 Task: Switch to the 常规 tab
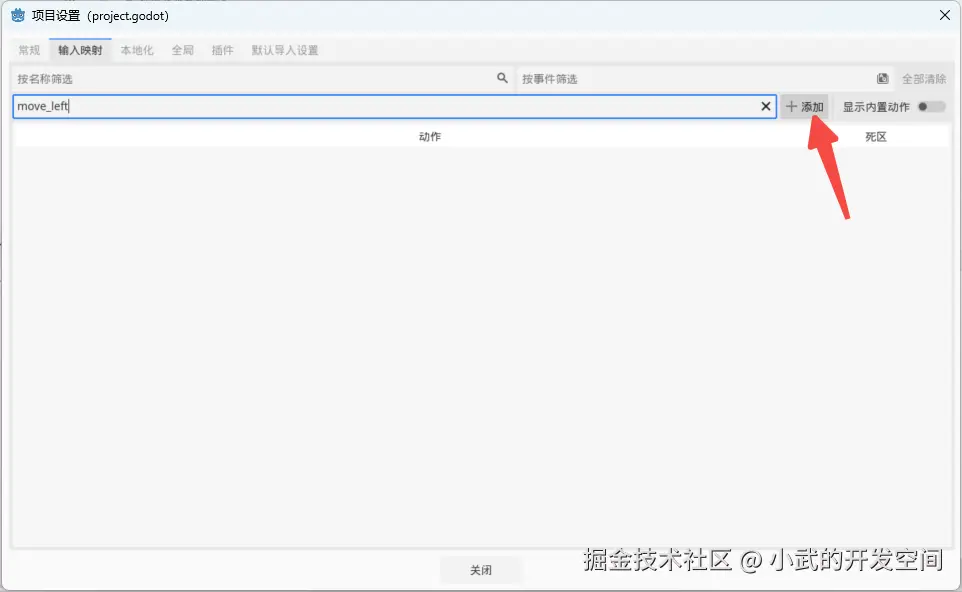click(28, 49)
